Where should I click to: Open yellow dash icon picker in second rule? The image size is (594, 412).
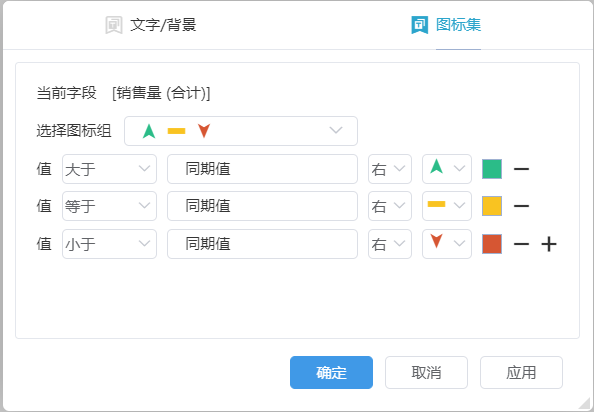[x=447, y=206]
